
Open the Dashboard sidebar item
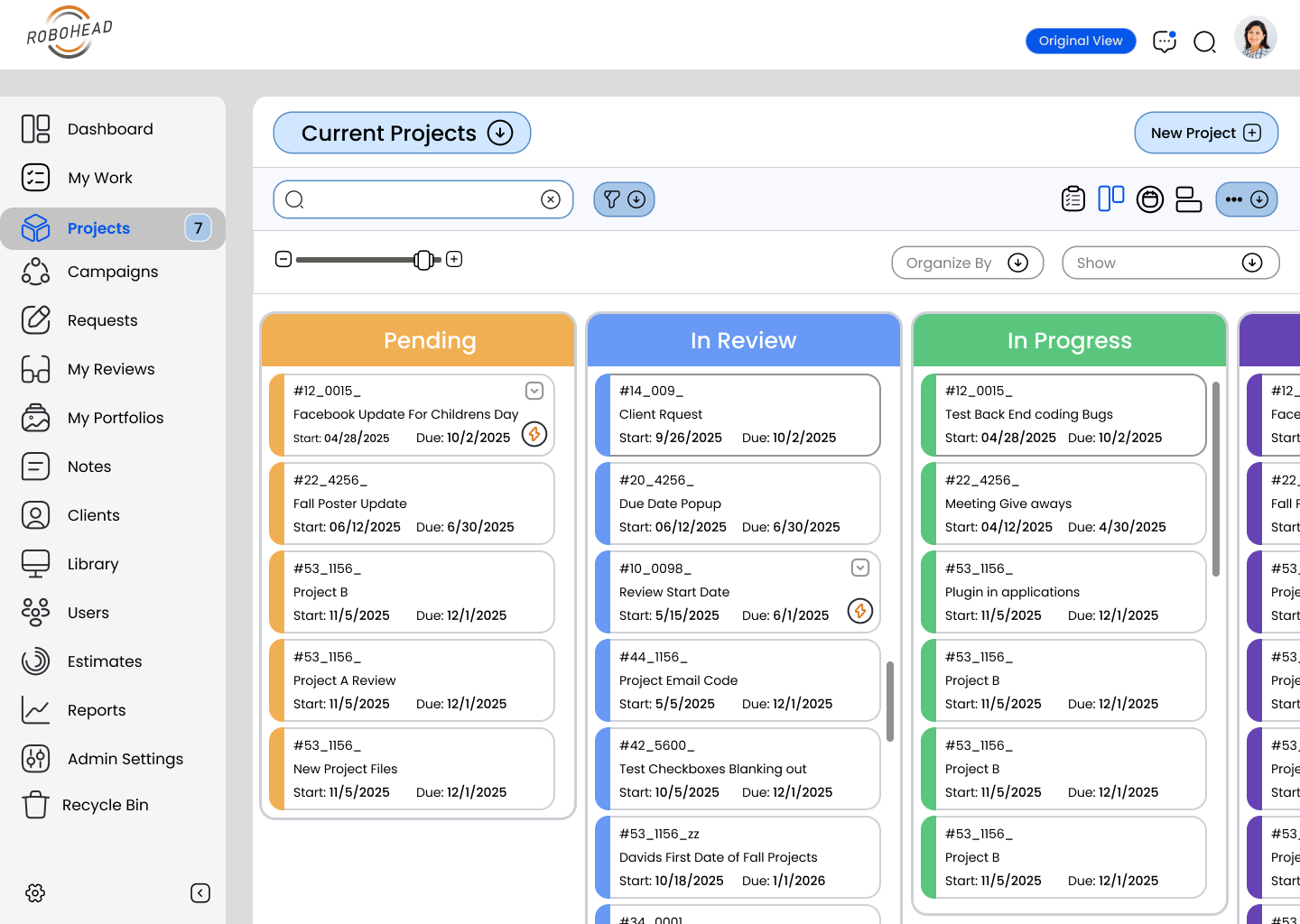[x=88, y=129]
